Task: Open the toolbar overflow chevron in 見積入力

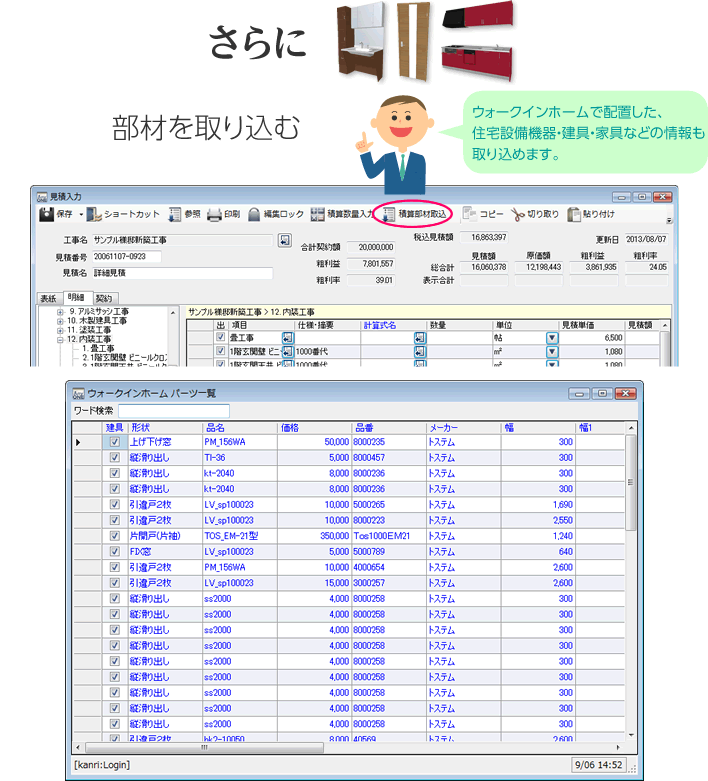Action: (669, 220)
